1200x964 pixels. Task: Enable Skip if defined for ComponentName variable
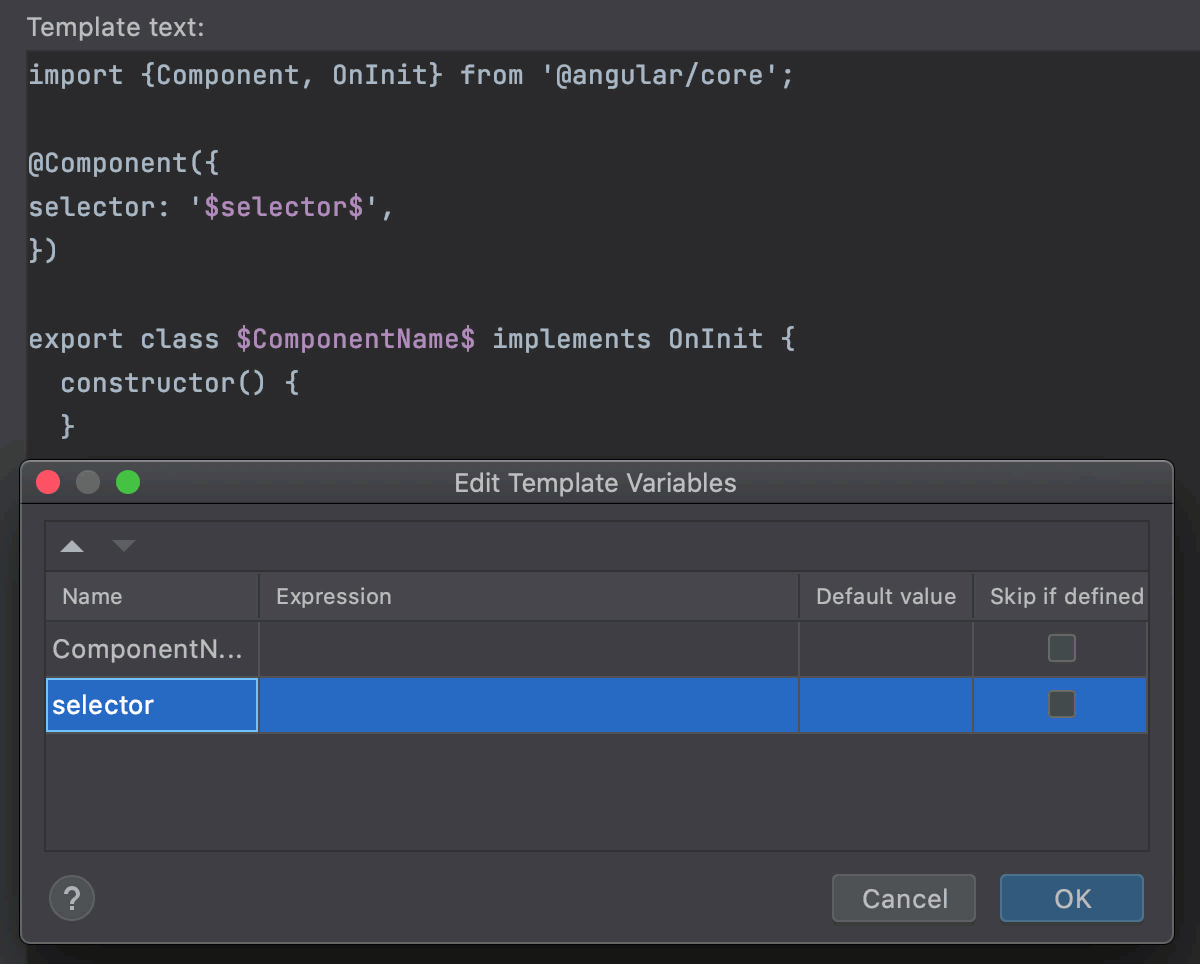pyautogui.click(x=1061, y=648)
